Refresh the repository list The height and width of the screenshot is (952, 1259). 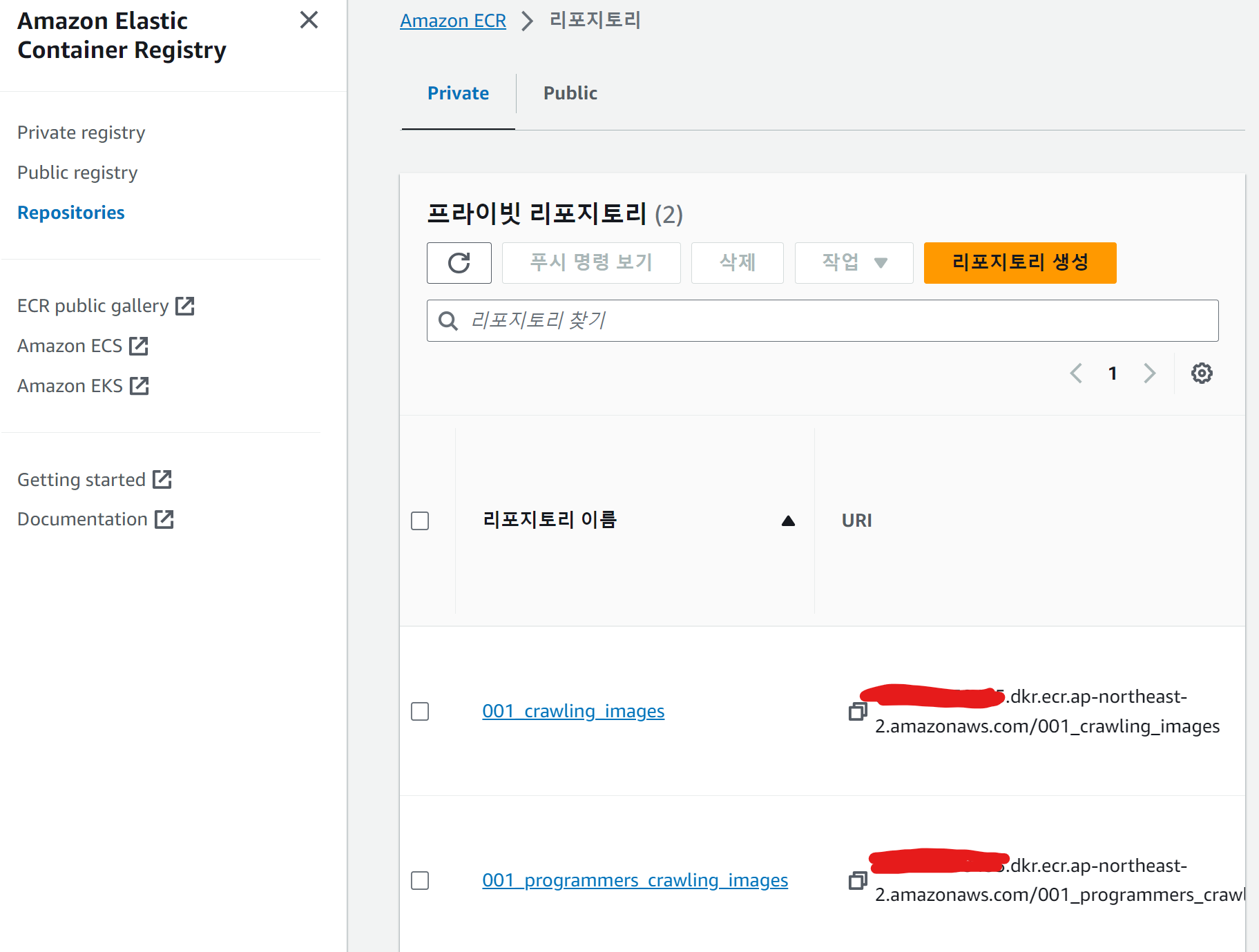click(459, 263)
